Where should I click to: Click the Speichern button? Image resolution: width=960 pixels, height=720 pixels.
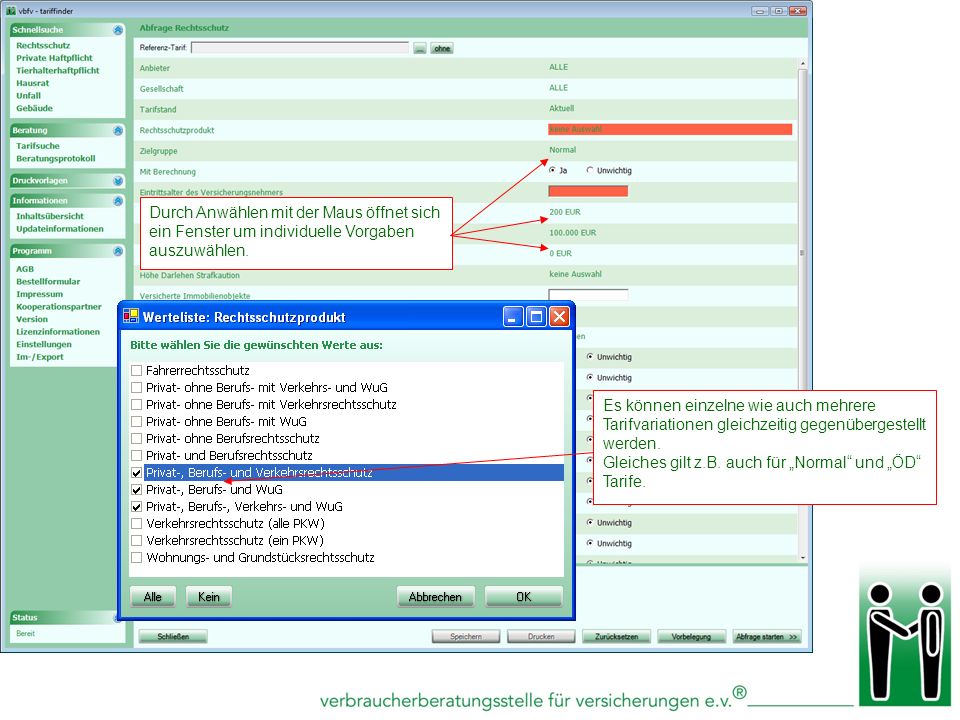tap(466, 637)
